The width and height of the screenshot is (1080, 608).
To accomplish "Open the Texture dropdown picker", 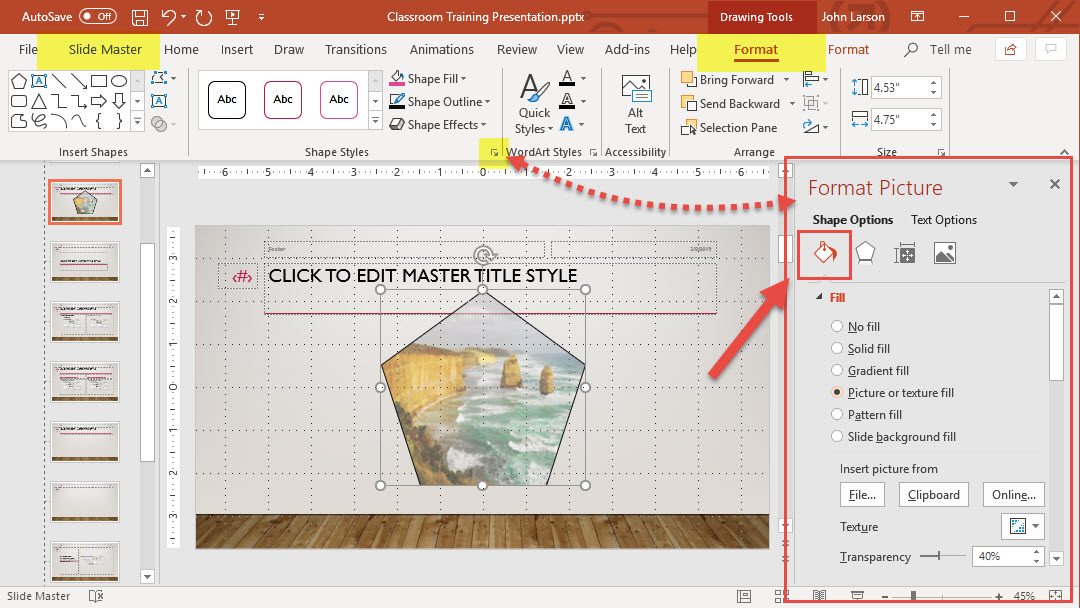I will pyautogui.click(x=1022, y=526).
